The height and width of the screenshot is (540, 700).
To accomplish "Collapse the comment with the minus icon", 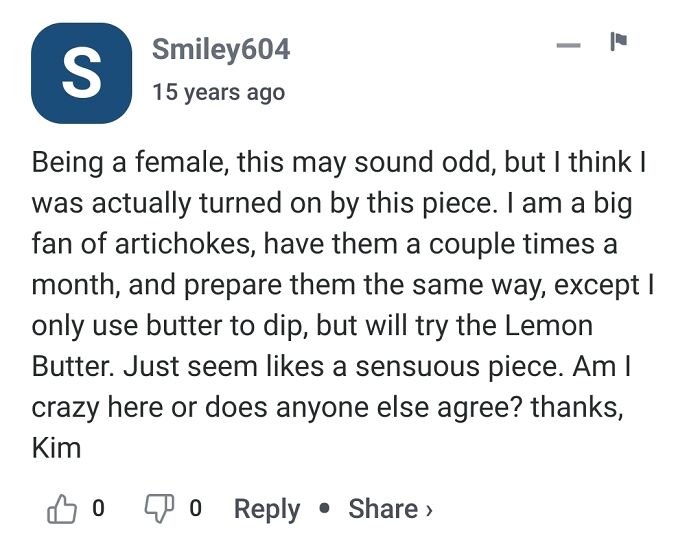I will click(x=568, y=45).
